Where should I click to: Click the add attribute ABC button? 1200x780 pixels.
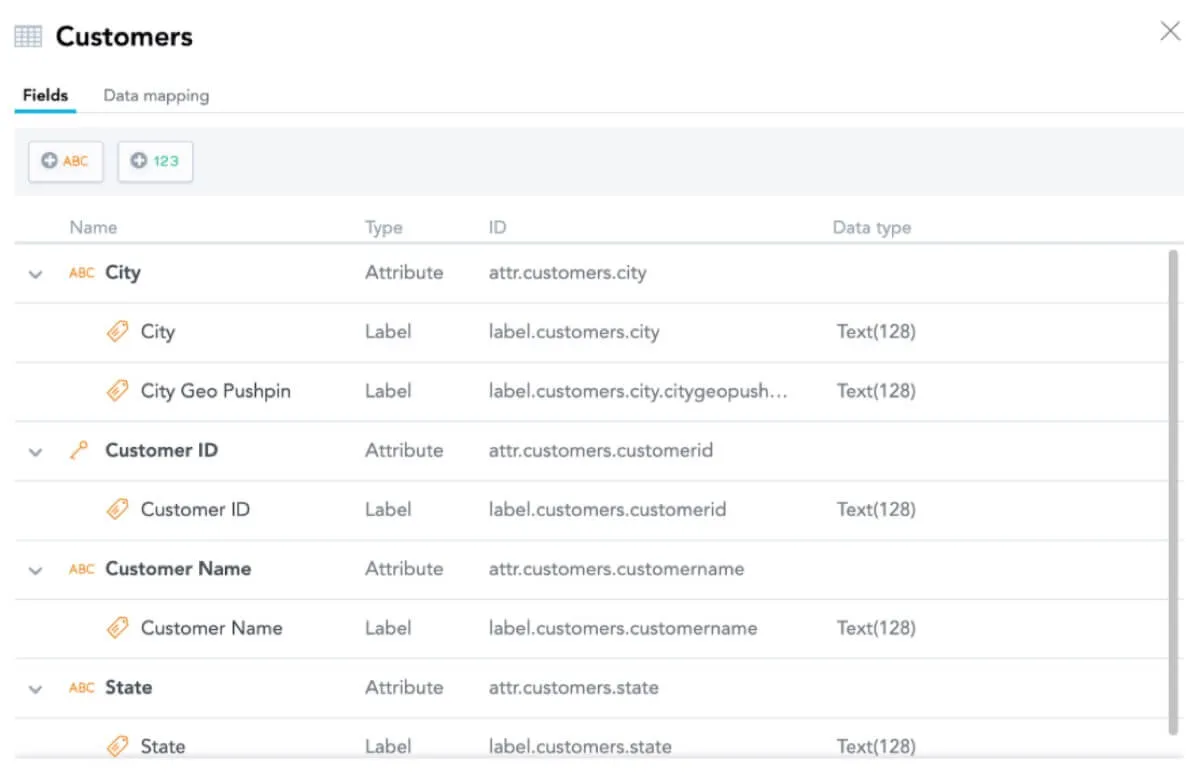point(66,161)
